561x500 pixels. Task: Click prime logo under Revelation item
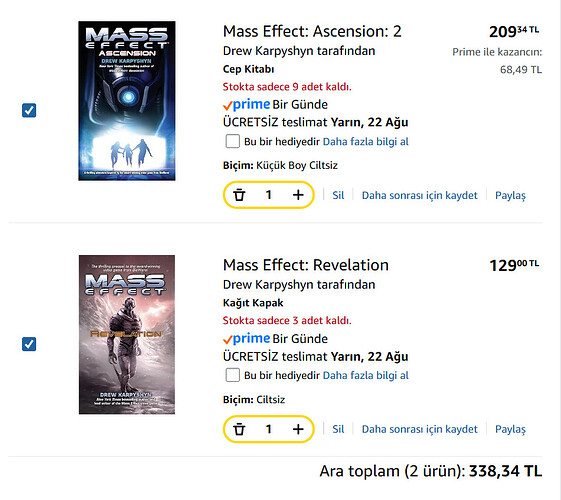(246, 338)
